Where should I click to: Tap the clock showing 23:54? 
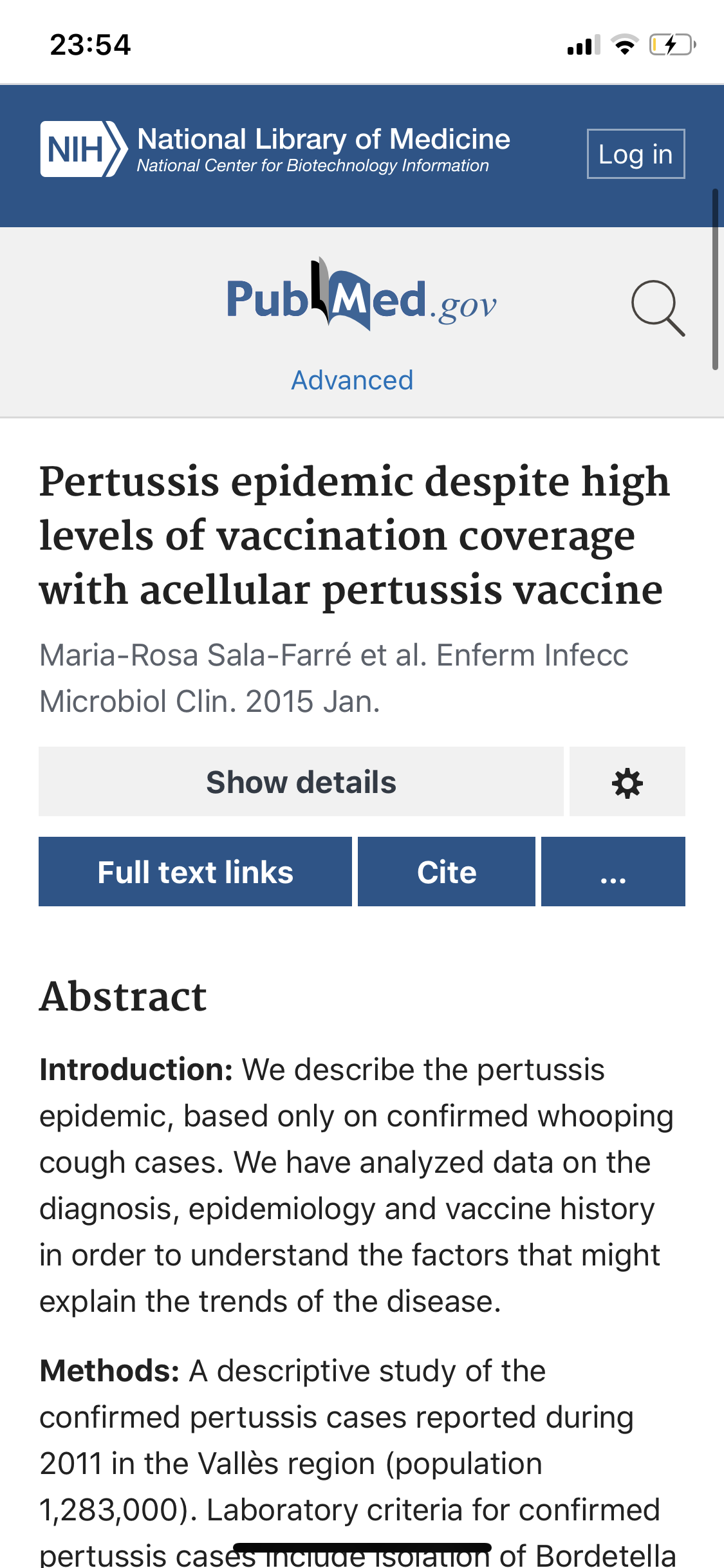tap(90, 45)
